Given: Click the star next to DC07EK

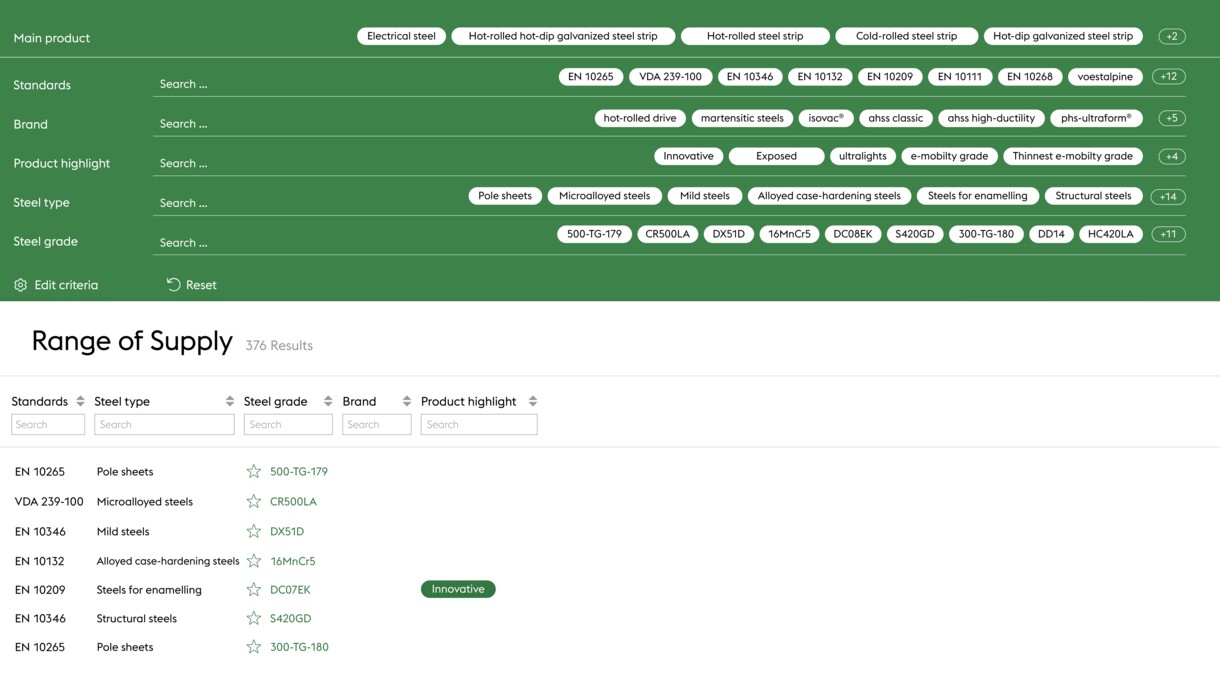Looking at the screenshot, I should pyautogui.click(x=254, y=590).
